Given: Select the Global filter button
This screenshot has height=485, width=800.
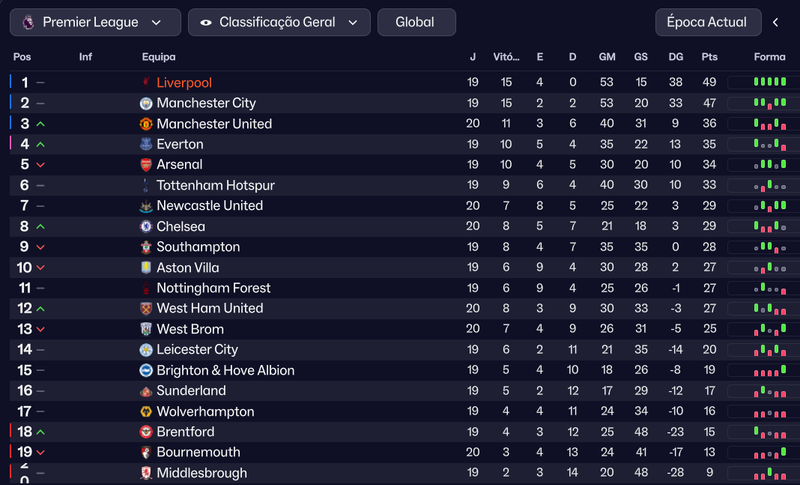Looking at the screenshot, I should pyautogui.click(x=415, y=22).
